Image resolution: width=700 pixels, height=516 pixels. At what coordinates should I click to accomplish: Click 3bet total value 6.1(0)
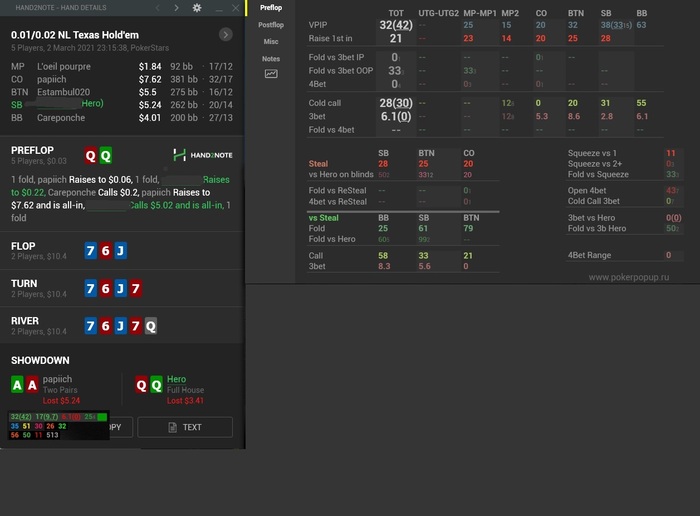pos(396,117)
